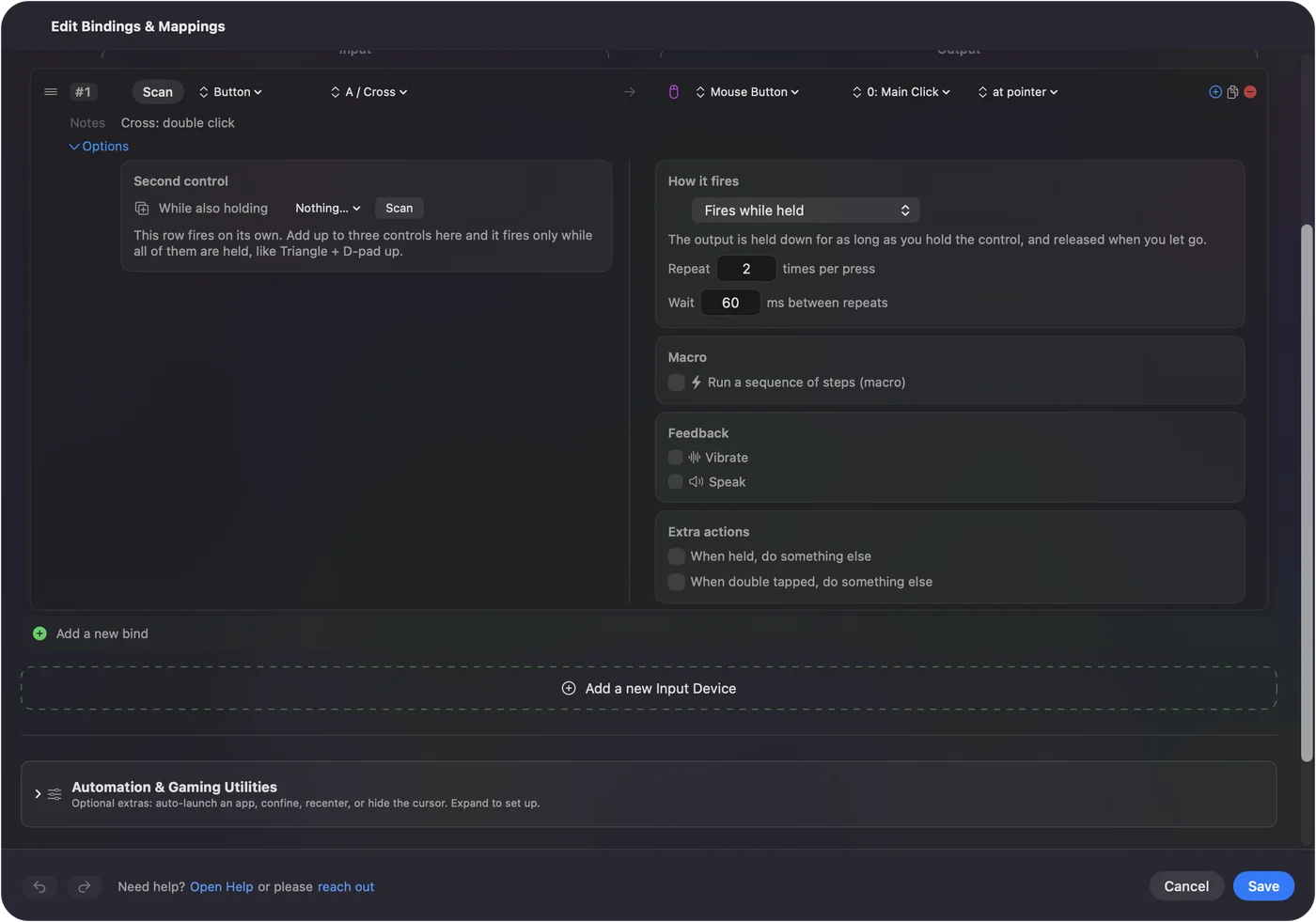Screen dimensions: 1316x922
Task: Cancel editing bindings
Action: pyautogui.click(x=1186, y=886)
